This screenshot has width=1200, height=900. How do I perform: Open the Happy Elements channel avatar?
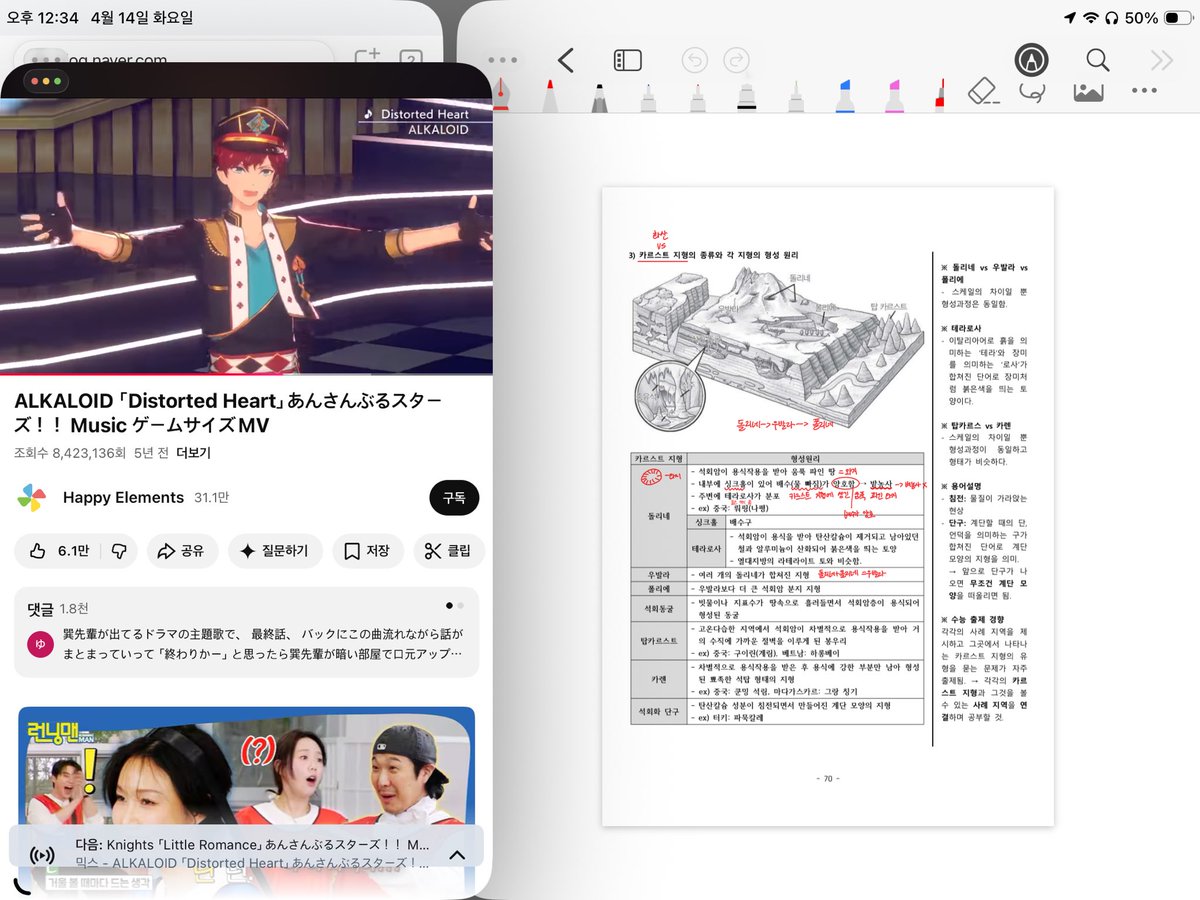(31, 498)
